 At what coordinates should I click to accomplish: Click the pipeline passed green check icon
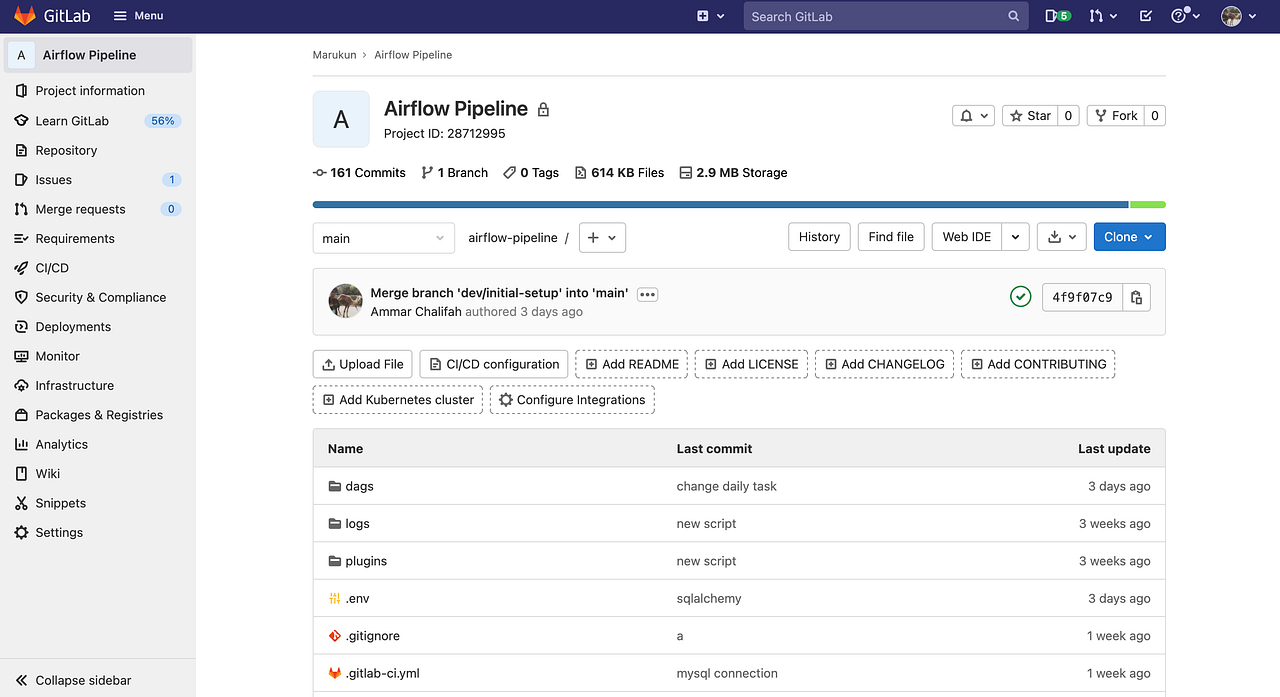point(1020,296)
